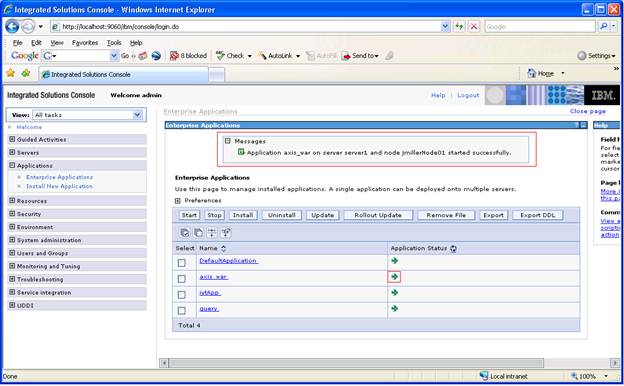
Task: Click the Deselect all items icon in table toolbar
Action: pos(198,233)
